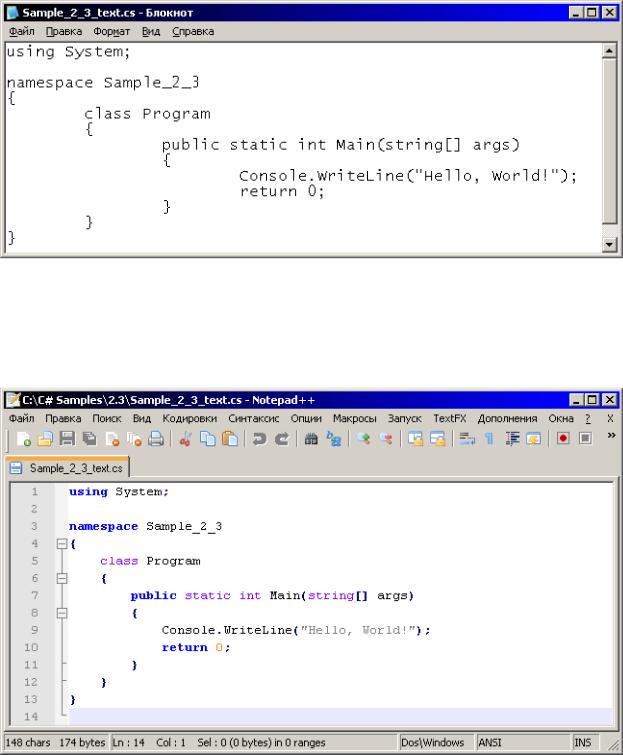623x755 pixels.
Task: Click the Stop recording square icon
Action: (585, 438)
